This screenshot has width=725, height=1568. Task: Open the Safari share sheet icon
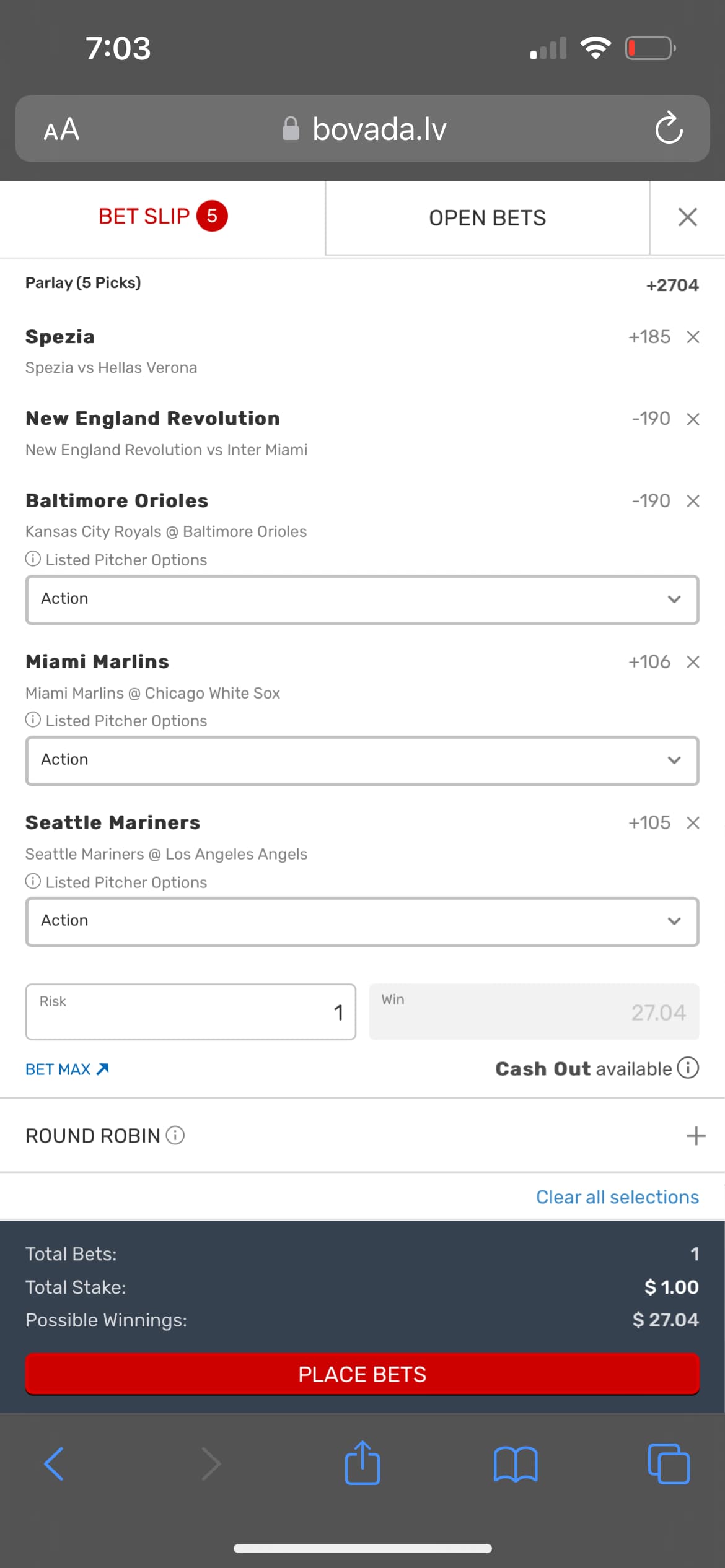pyautogui.click(x=362, y=1464)
